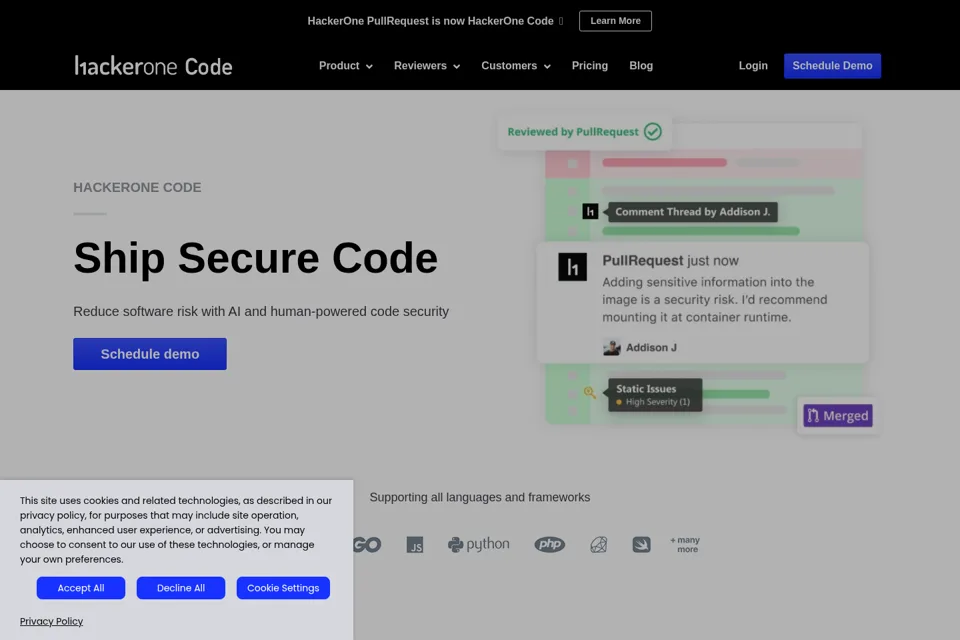Image resolution: width=960 pixels, height=640 pixels.
Task: Click the hero Schedule demo button
Action: pyautogui.click(x=150, y=354)
